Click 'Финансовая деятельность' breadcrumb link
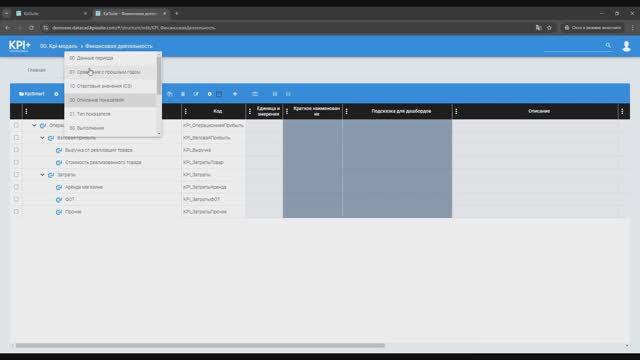 [119, 46]
